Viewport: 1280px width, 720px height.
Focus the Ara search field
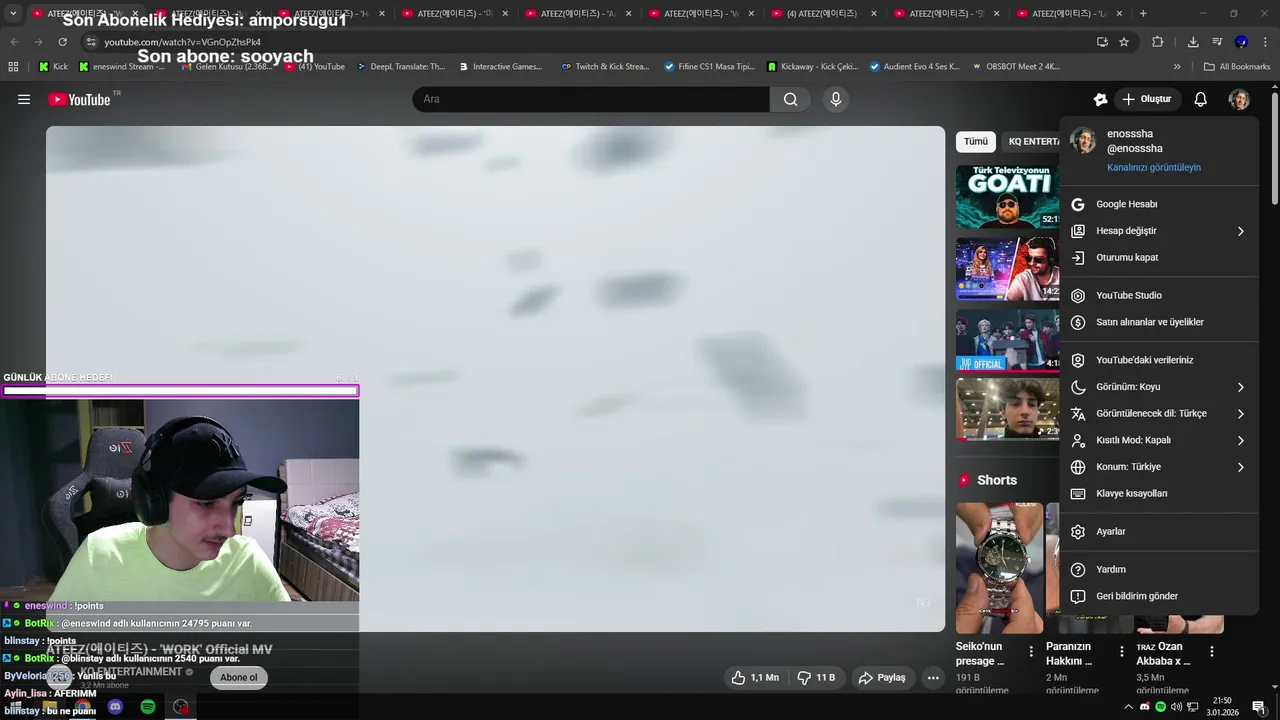click(591, 99)
